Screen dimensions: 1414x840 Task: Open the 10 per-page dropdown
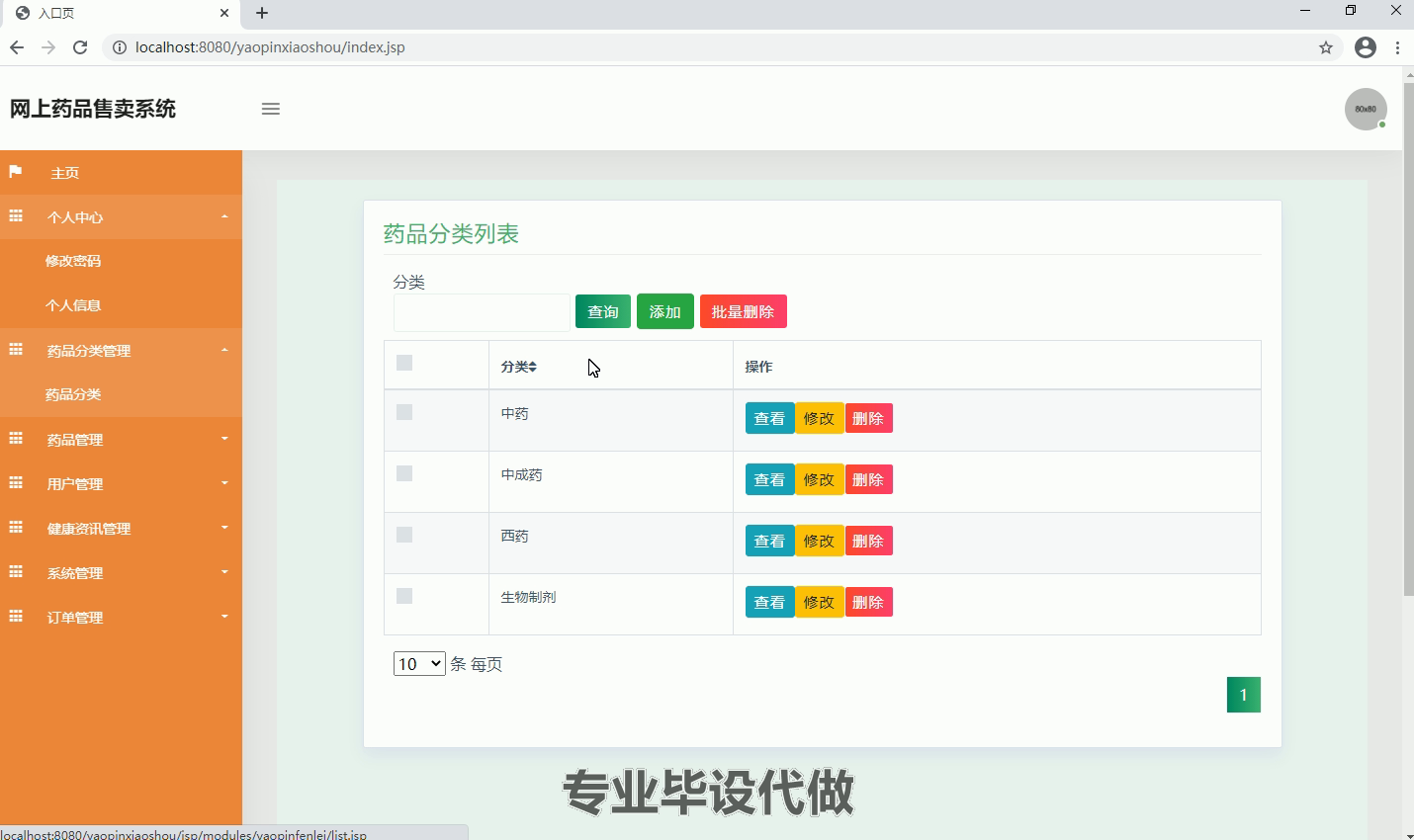(419, 664)
